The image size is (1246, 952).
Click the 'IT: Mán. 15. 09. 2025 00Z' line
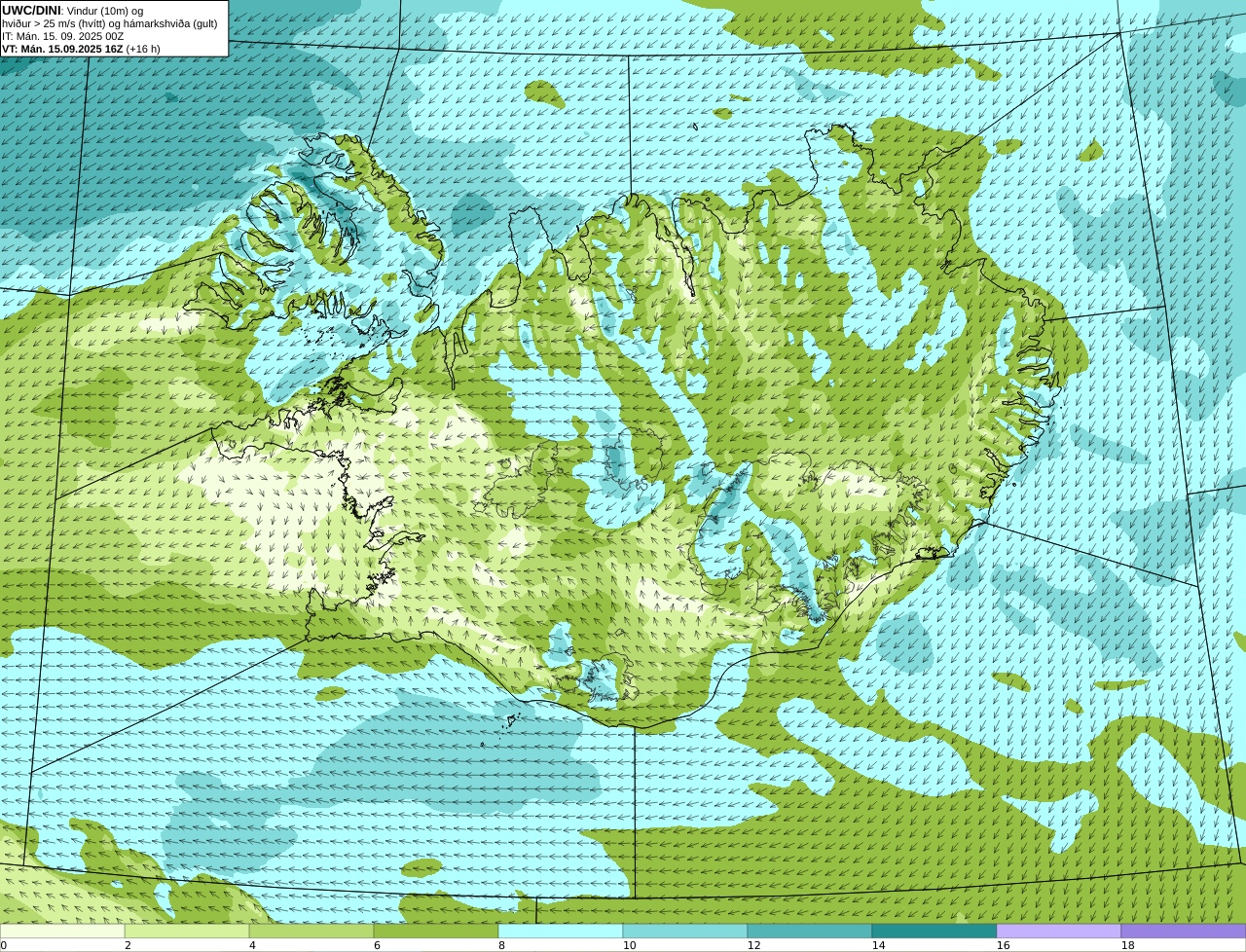[63, 36]
